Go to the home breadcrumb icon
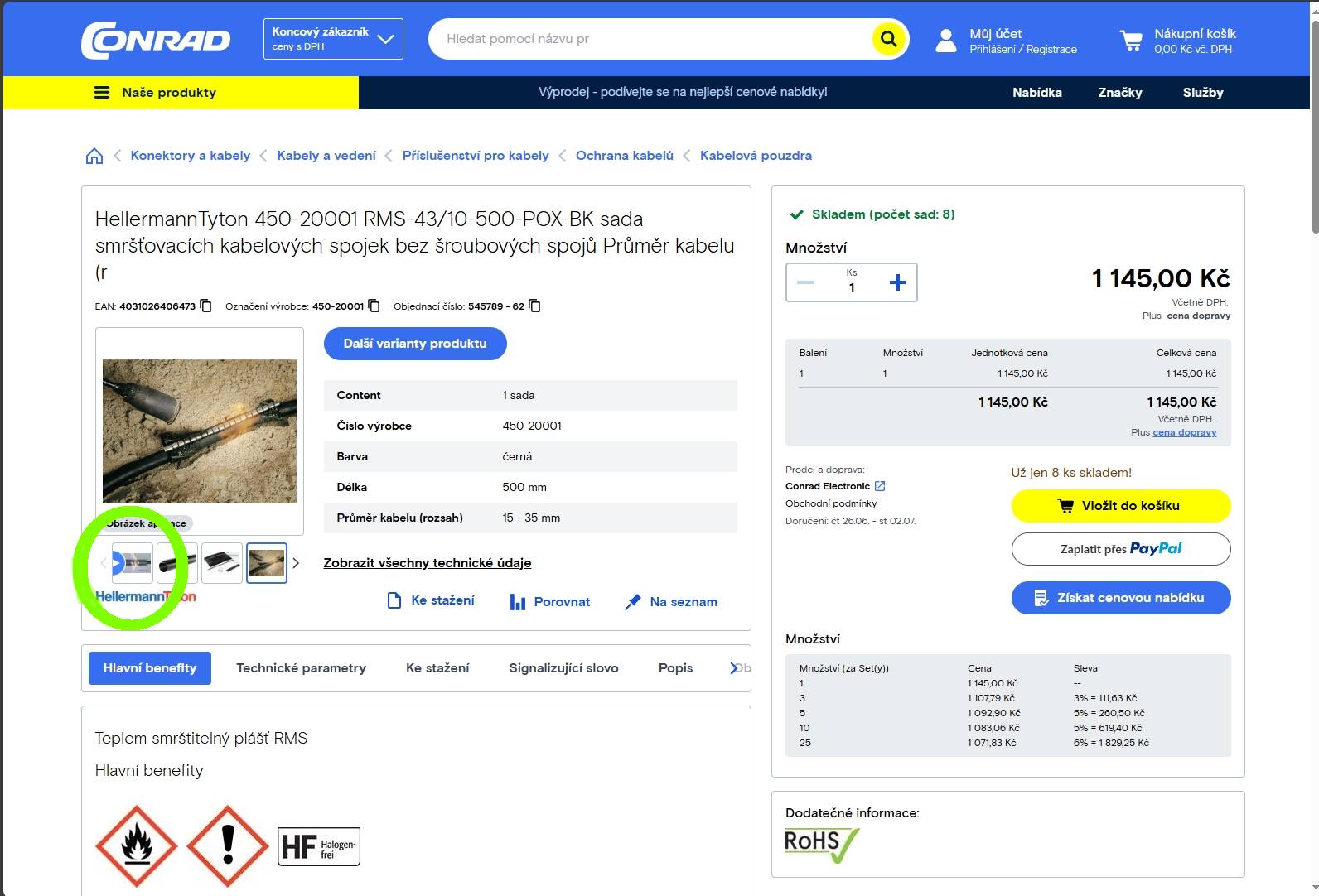1319x896 pixels. (94, 156)
